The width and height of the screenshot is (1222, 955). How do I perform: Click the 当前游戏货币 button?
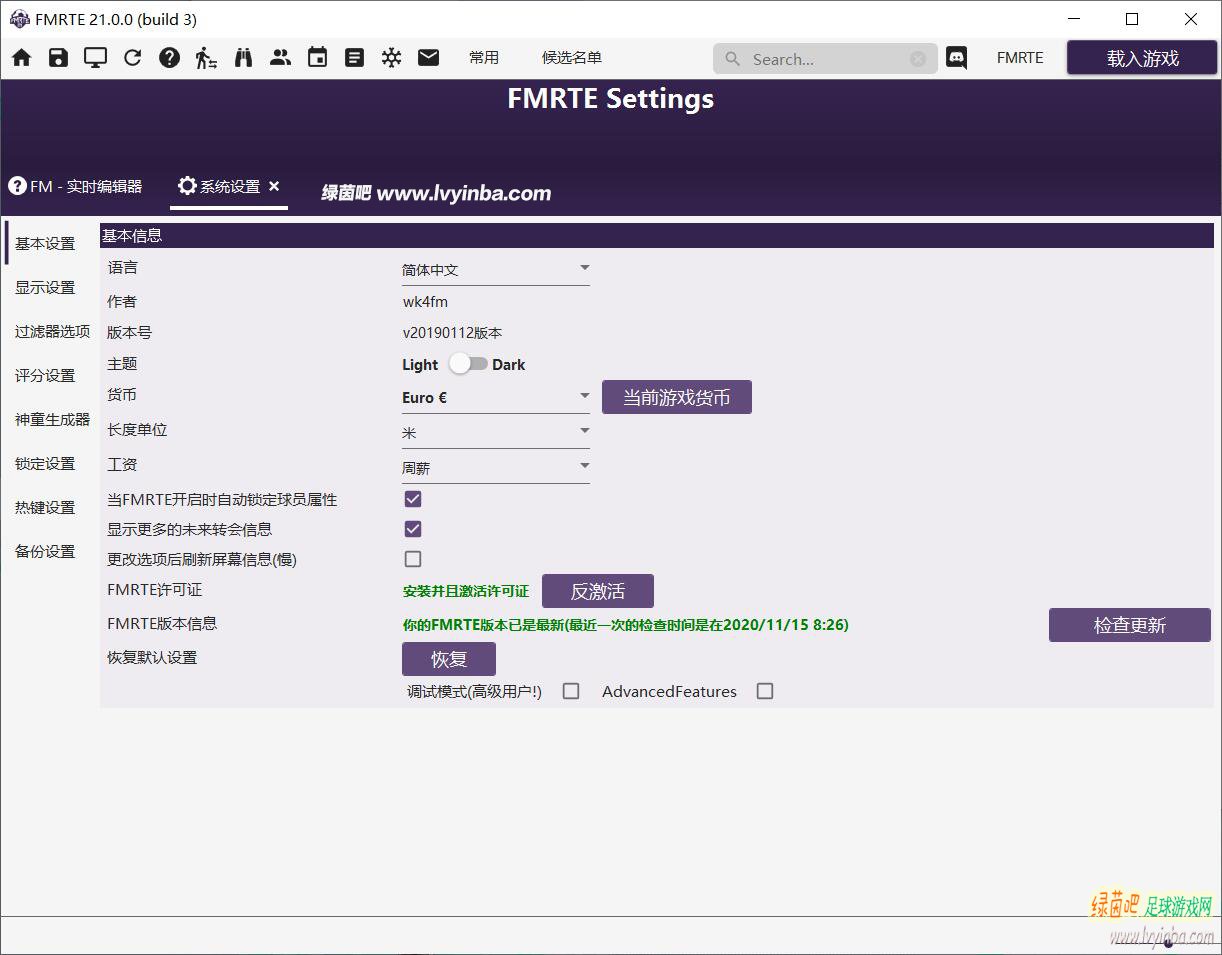click(x=677, y=397)
